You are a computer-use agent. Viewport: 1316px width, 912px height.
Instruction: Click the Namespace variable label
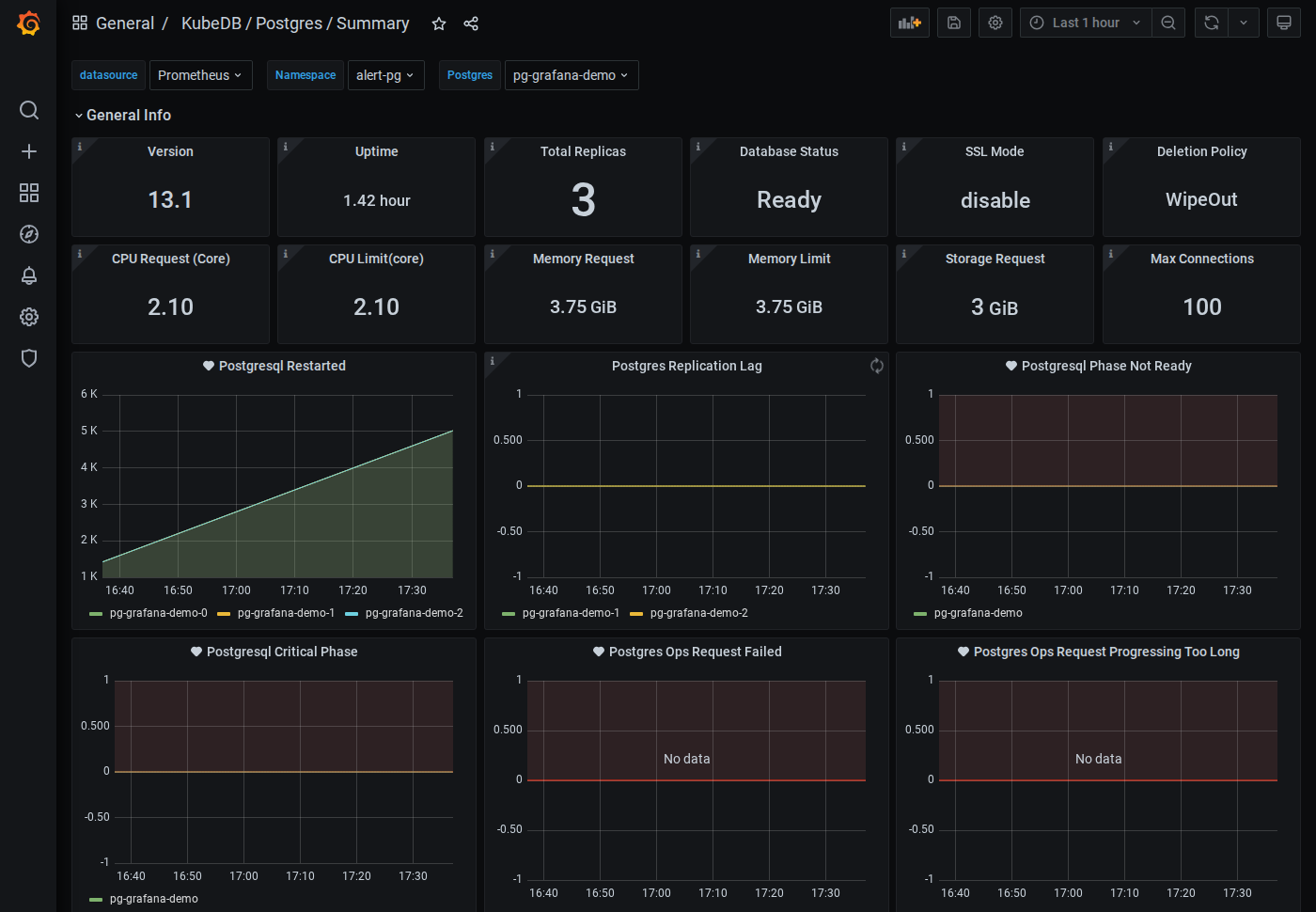305,75
